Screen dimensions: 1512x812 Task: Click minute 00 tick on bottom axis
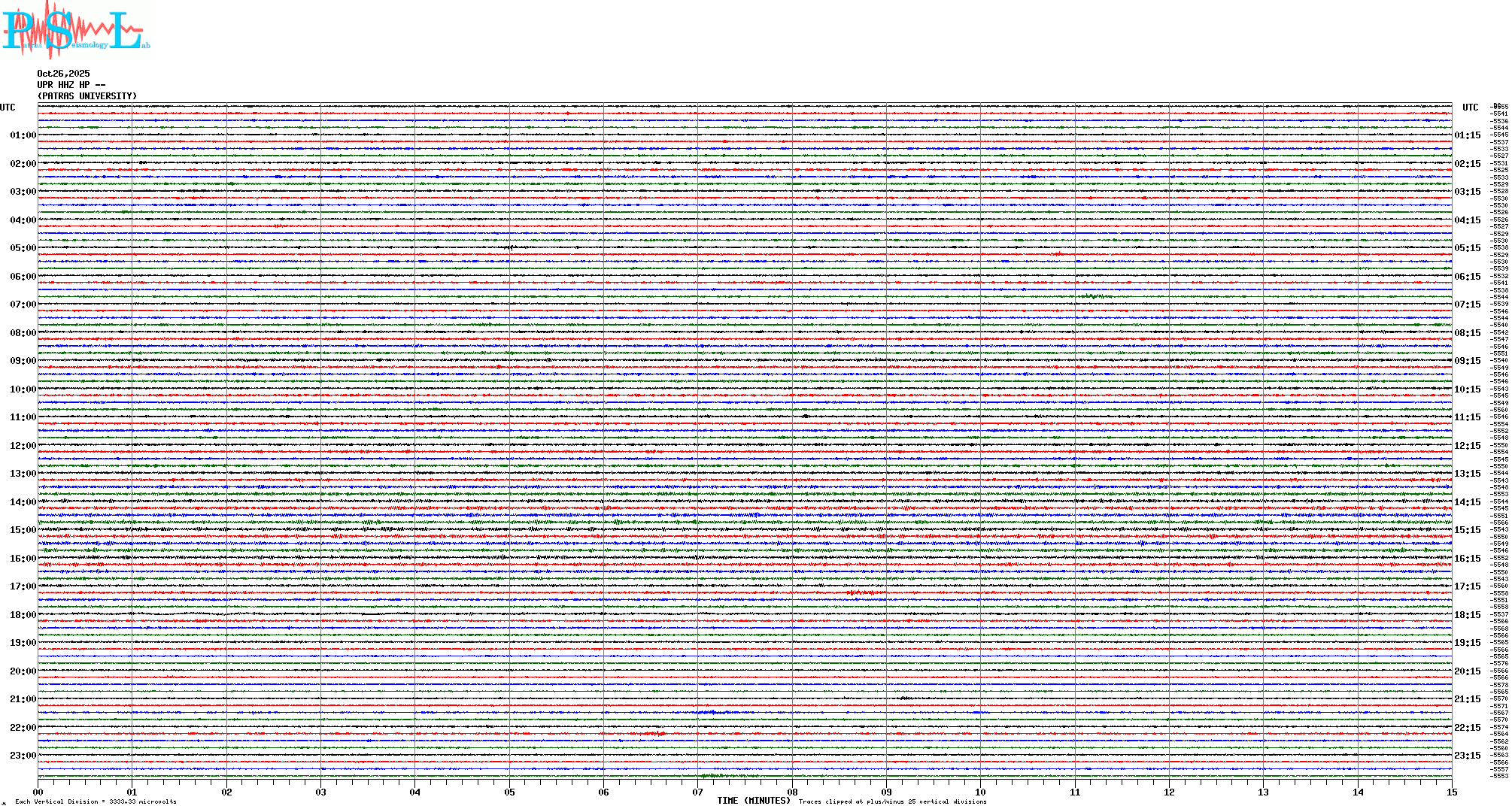(38, 792)
